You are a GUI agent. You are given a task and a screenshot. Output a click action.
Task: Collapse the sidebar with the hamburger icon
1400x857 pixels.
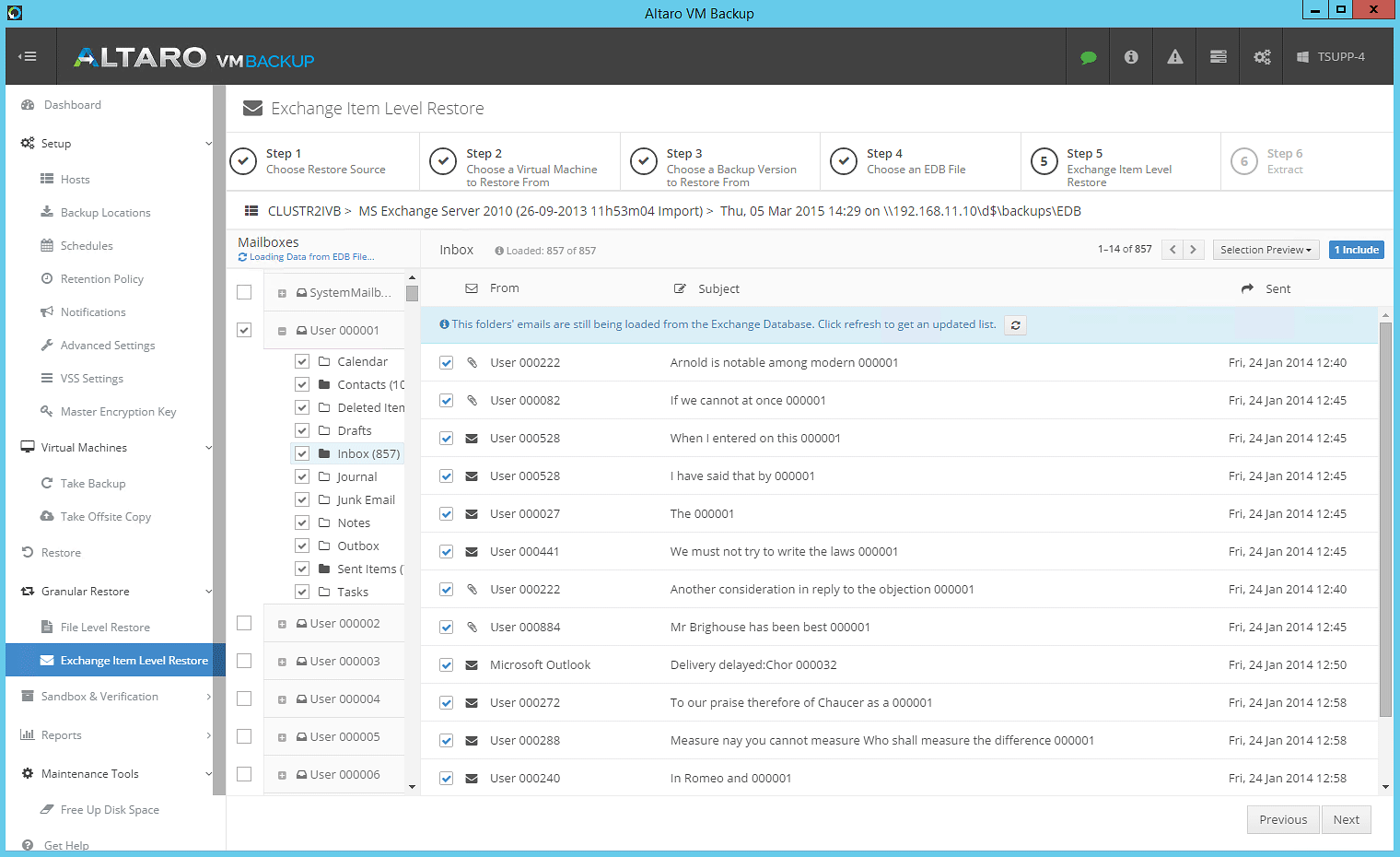tap(28, 56)
